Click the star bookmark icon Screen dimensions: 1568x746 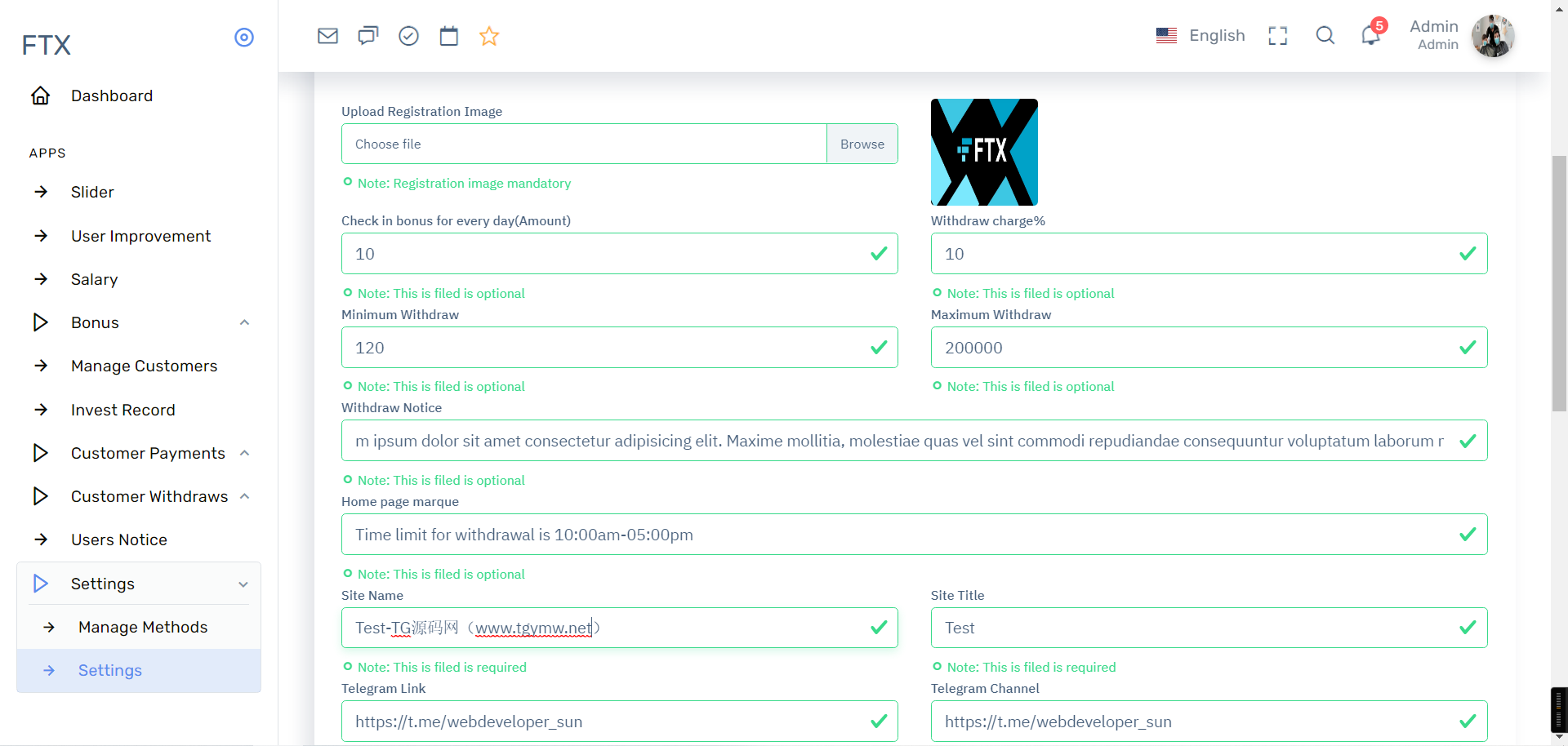489,36
